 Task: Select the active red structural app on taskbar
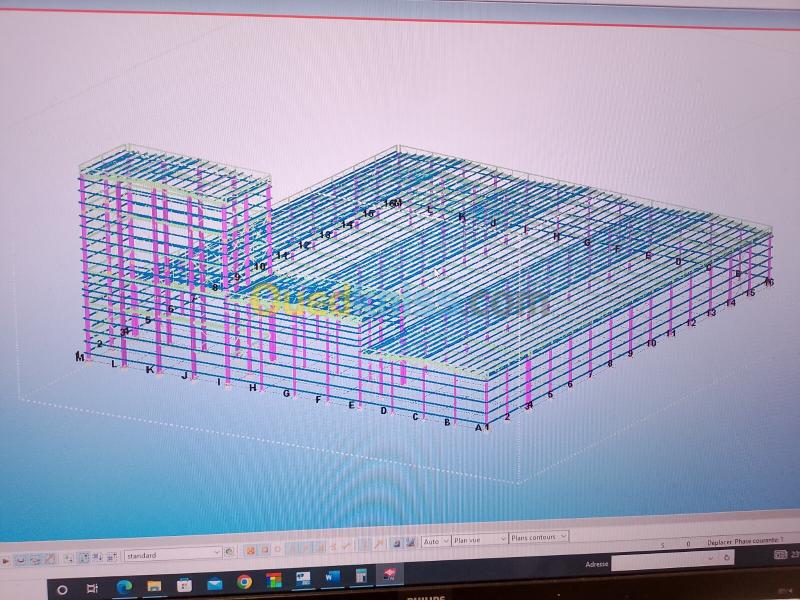point(390,574)
